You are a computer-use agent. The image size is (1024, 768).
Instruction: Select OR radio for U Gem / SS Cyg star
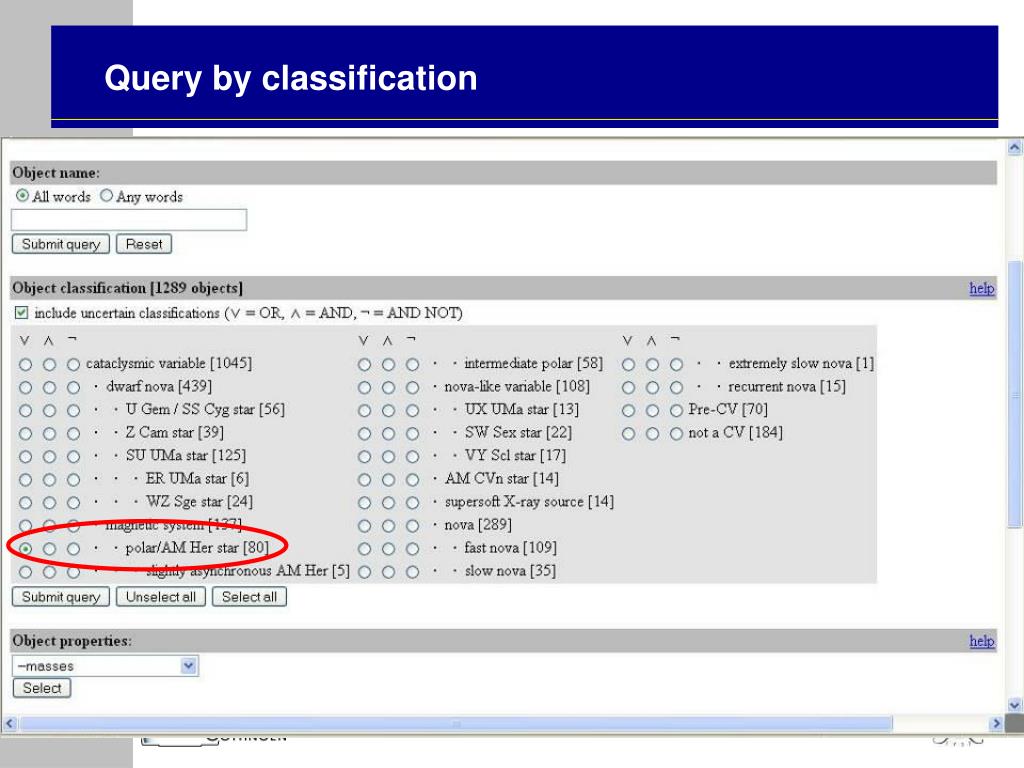tap(25, 411)
